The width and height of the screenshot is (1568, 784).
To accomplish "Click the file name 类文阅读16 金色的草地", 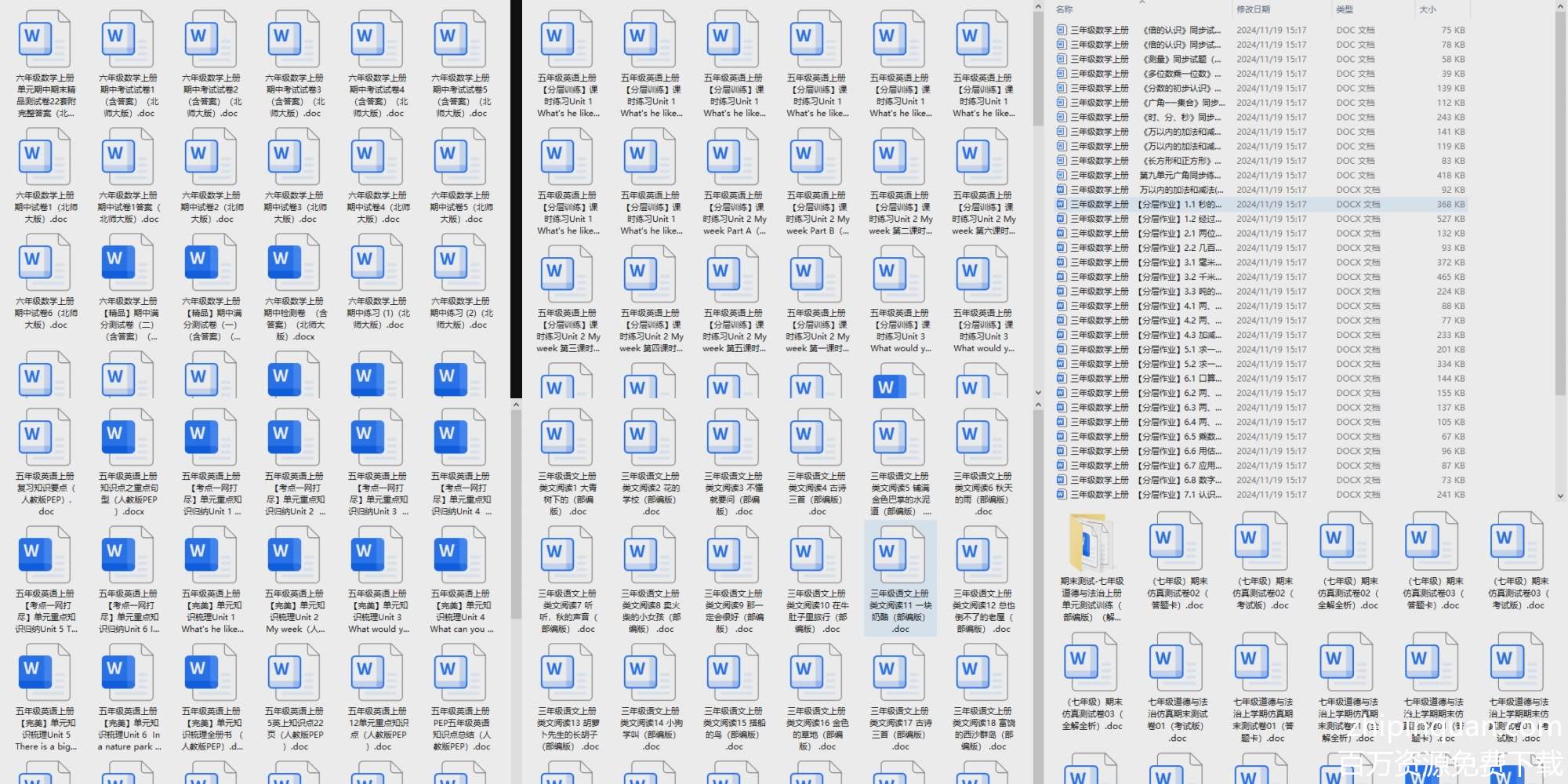I will tap(816, 728).
